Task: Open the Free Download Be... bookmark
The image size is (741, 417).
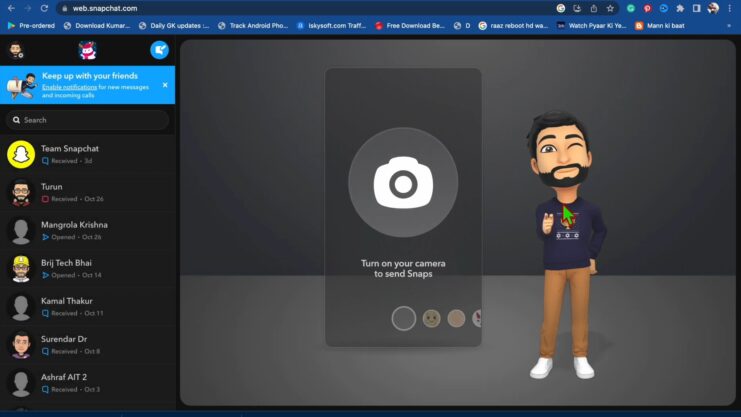Action: 410,26
